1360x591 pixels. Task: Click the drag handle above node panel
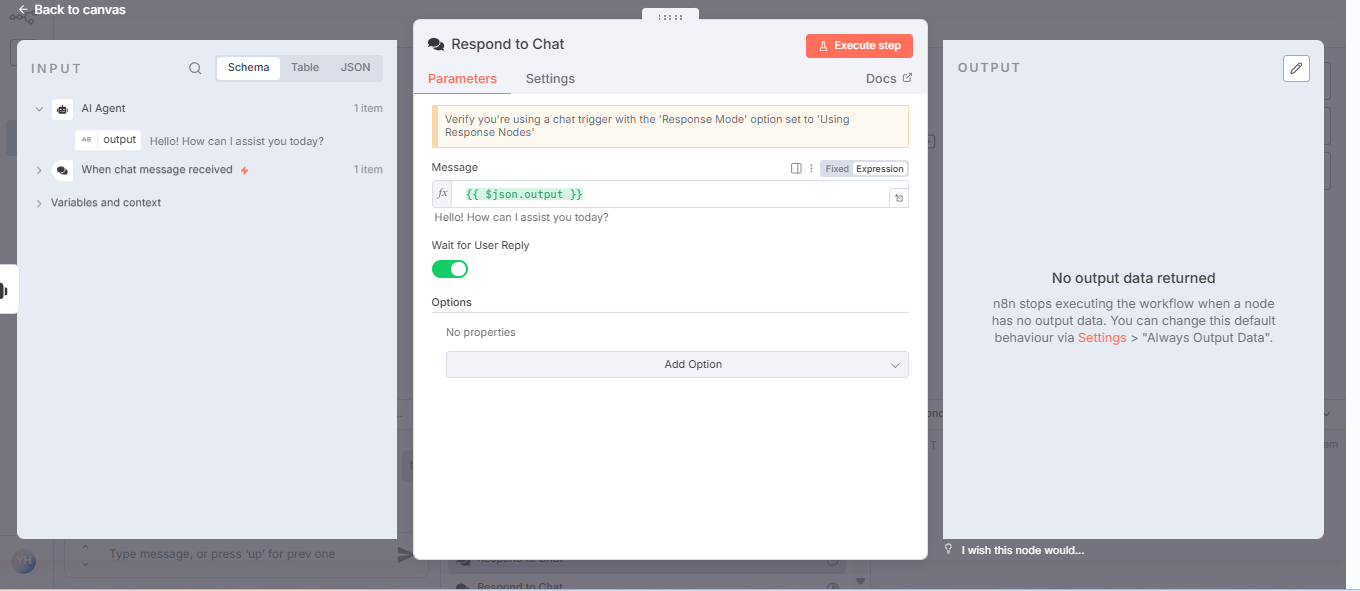[670, 17]
